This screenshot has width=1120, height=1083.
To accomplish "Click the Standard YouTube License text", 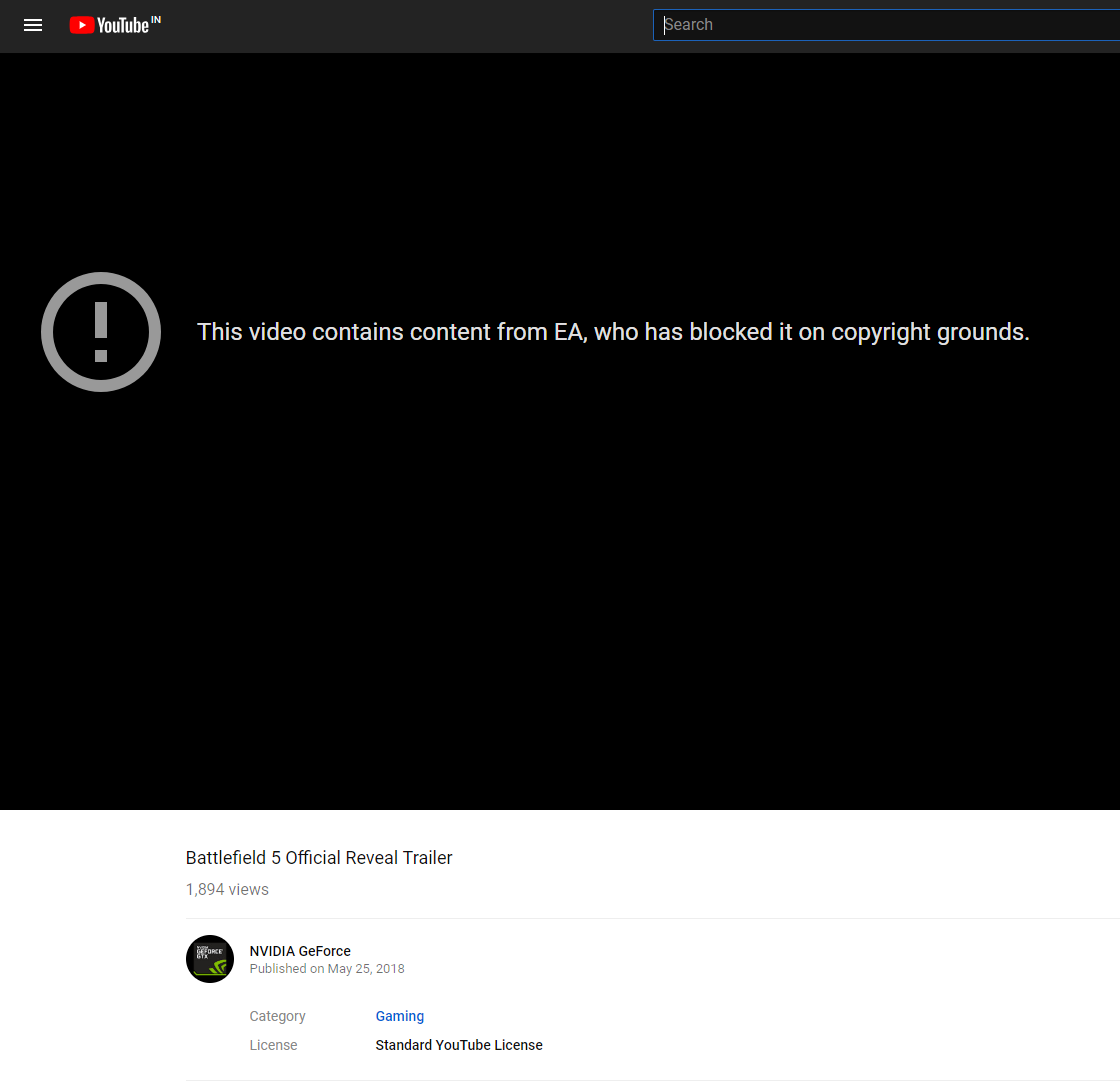I will (459, 1045).
